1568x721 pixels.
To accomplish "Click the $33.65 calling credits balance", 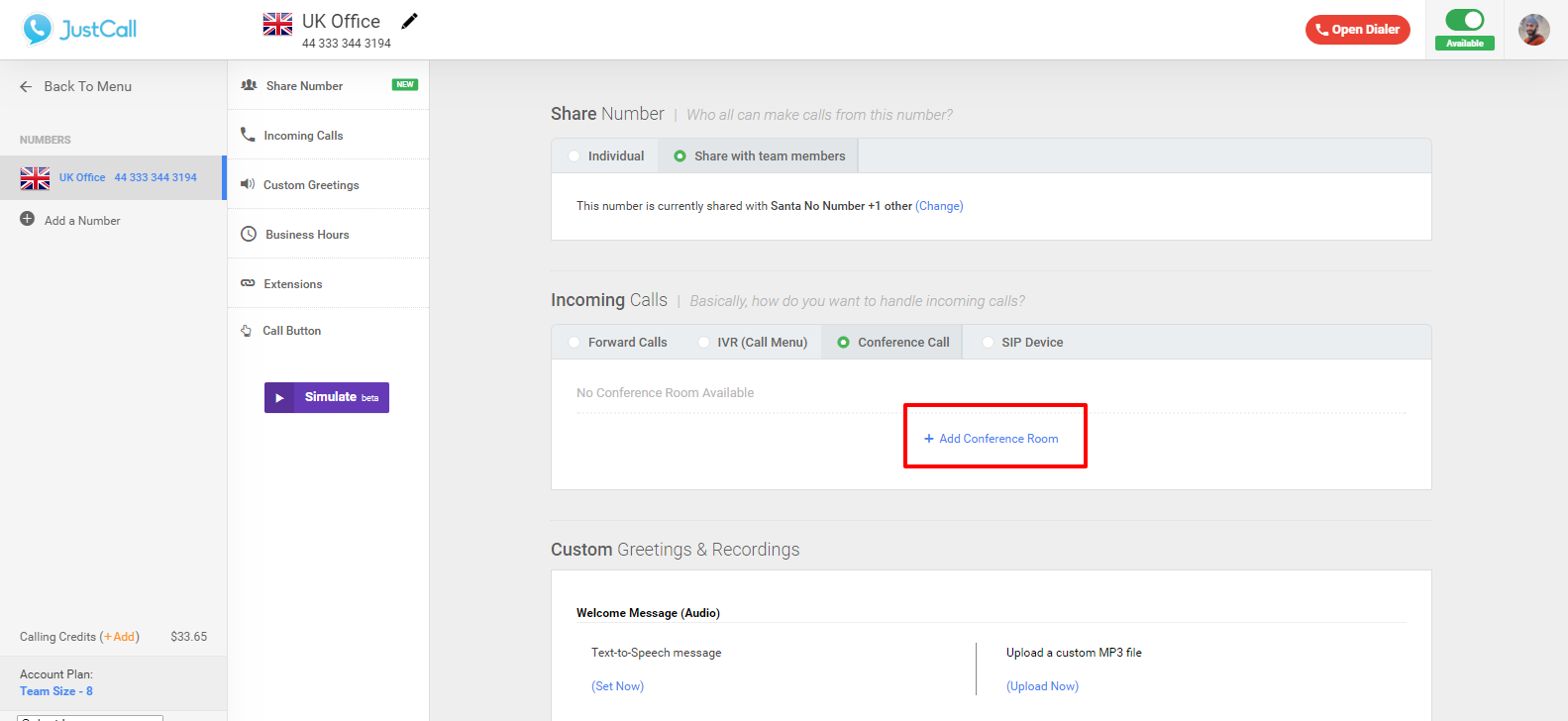I will (189, 637).
